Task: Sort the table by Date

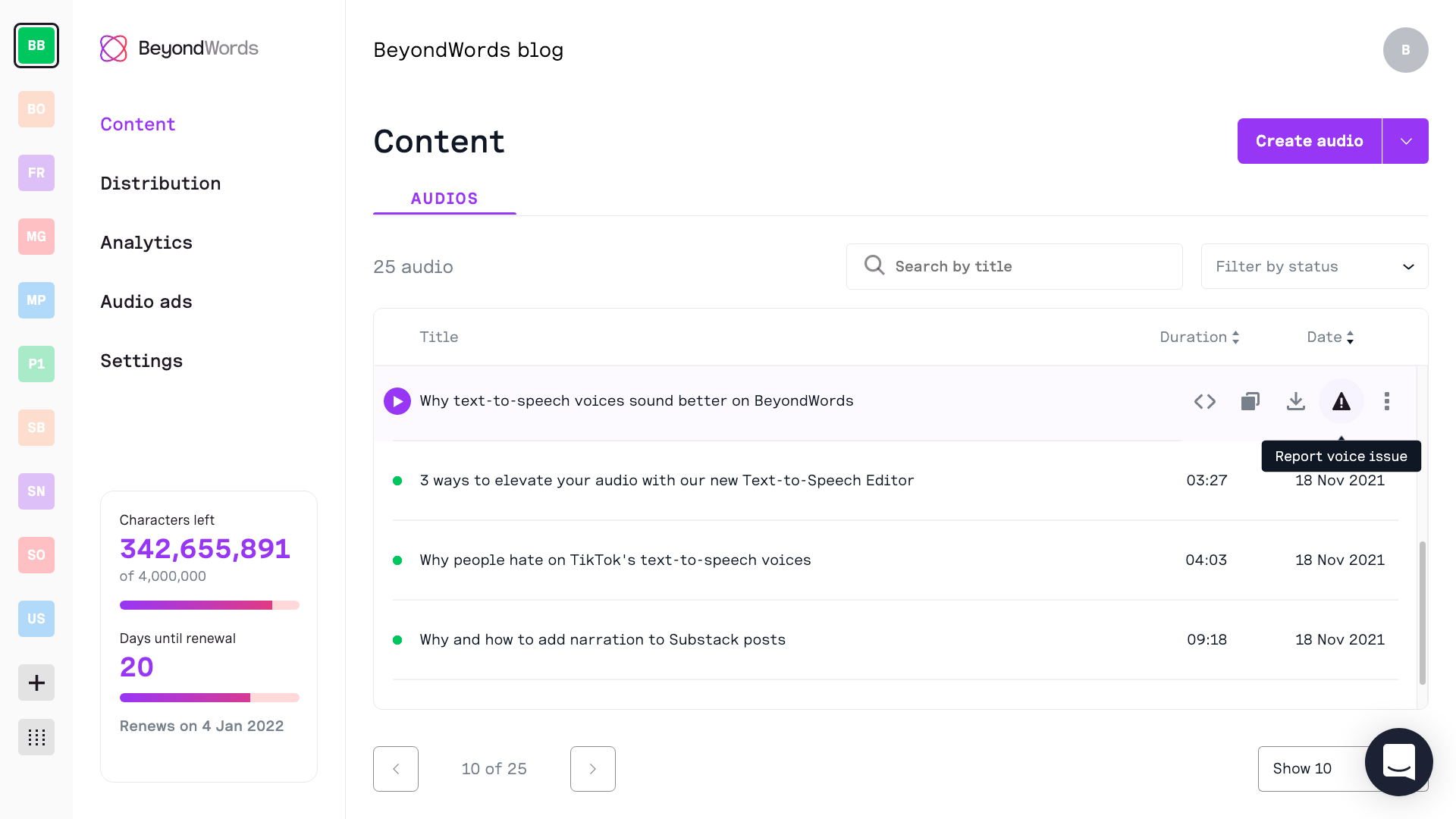Action: [x=1329, y=337]
